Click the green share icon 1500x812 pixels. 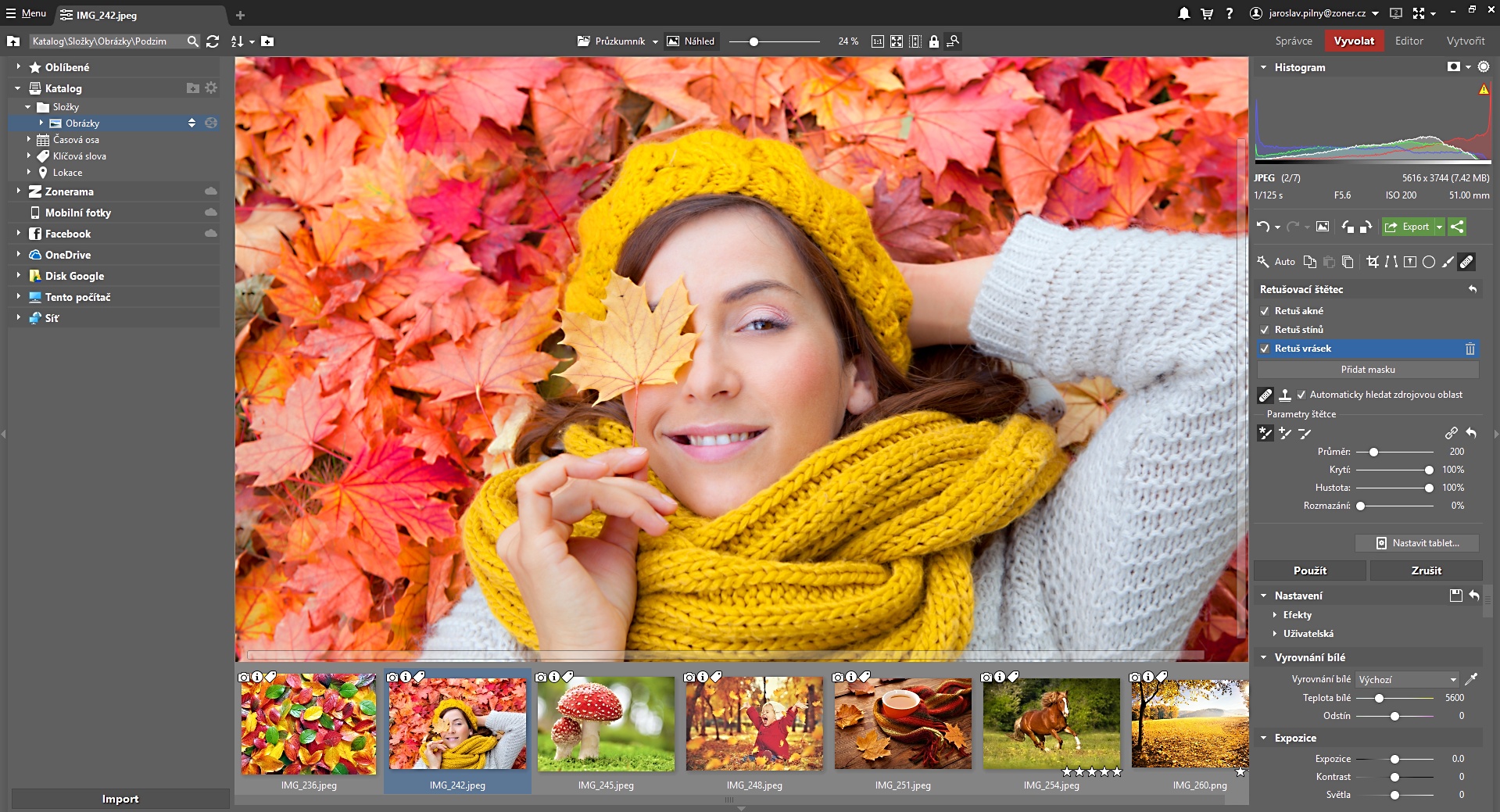1457,227
